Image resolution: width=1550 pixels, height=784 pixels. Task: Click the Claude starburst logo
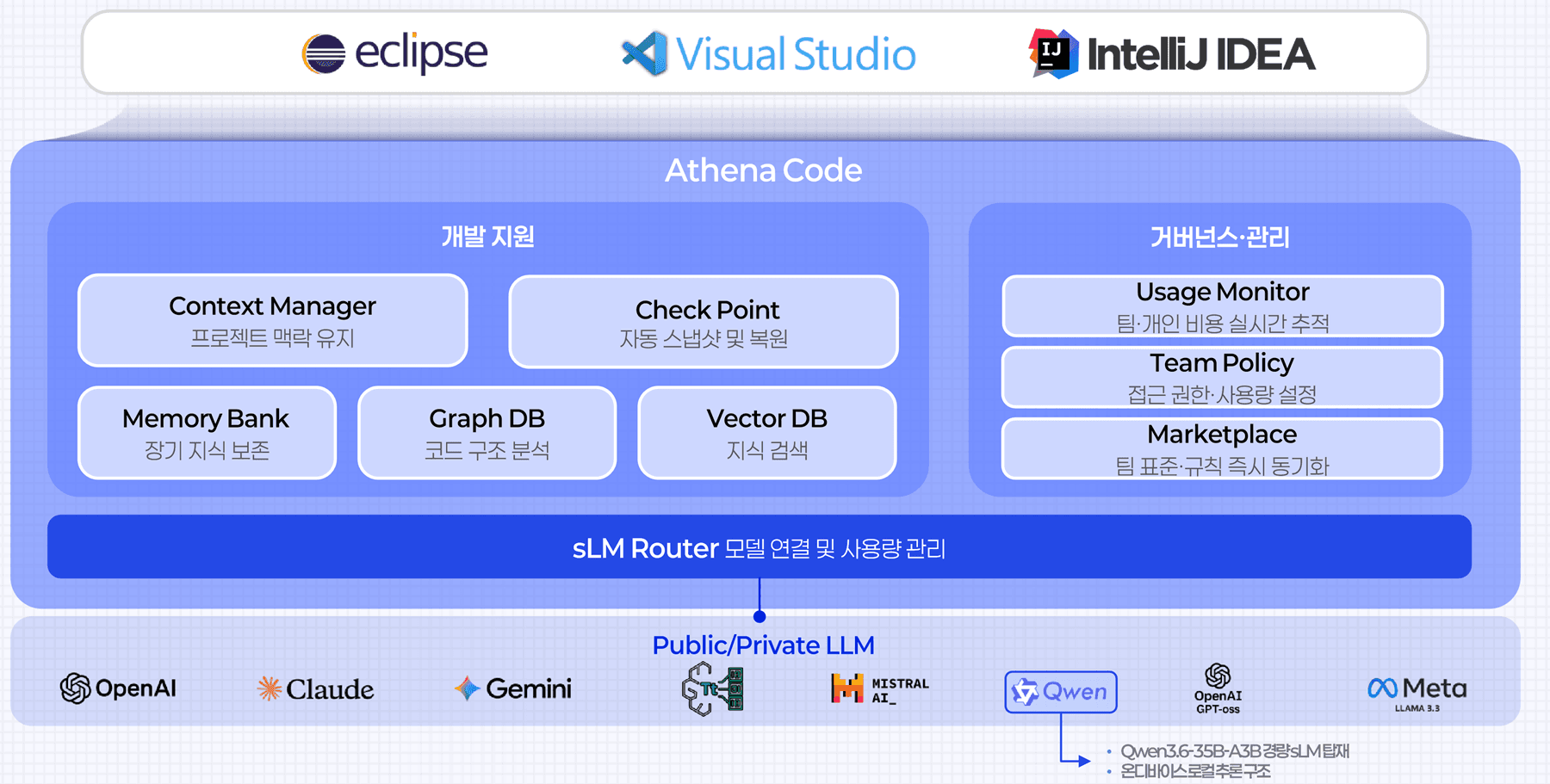(270, 688)
